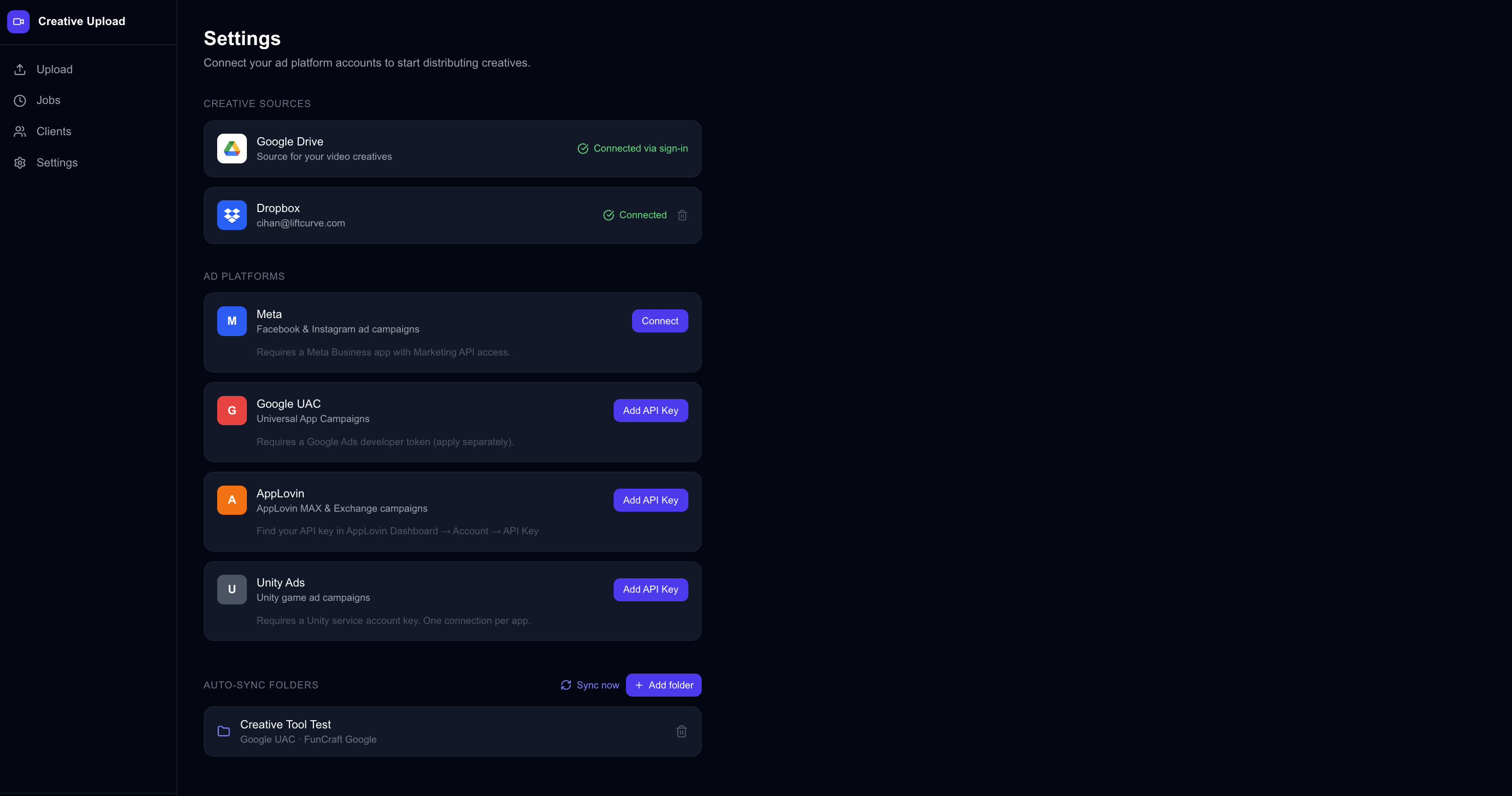The width and height of the screenshot is (1512, 796).
Task: Remove Creative Tool Test folder via trash icon
Action: pos(681,731)
